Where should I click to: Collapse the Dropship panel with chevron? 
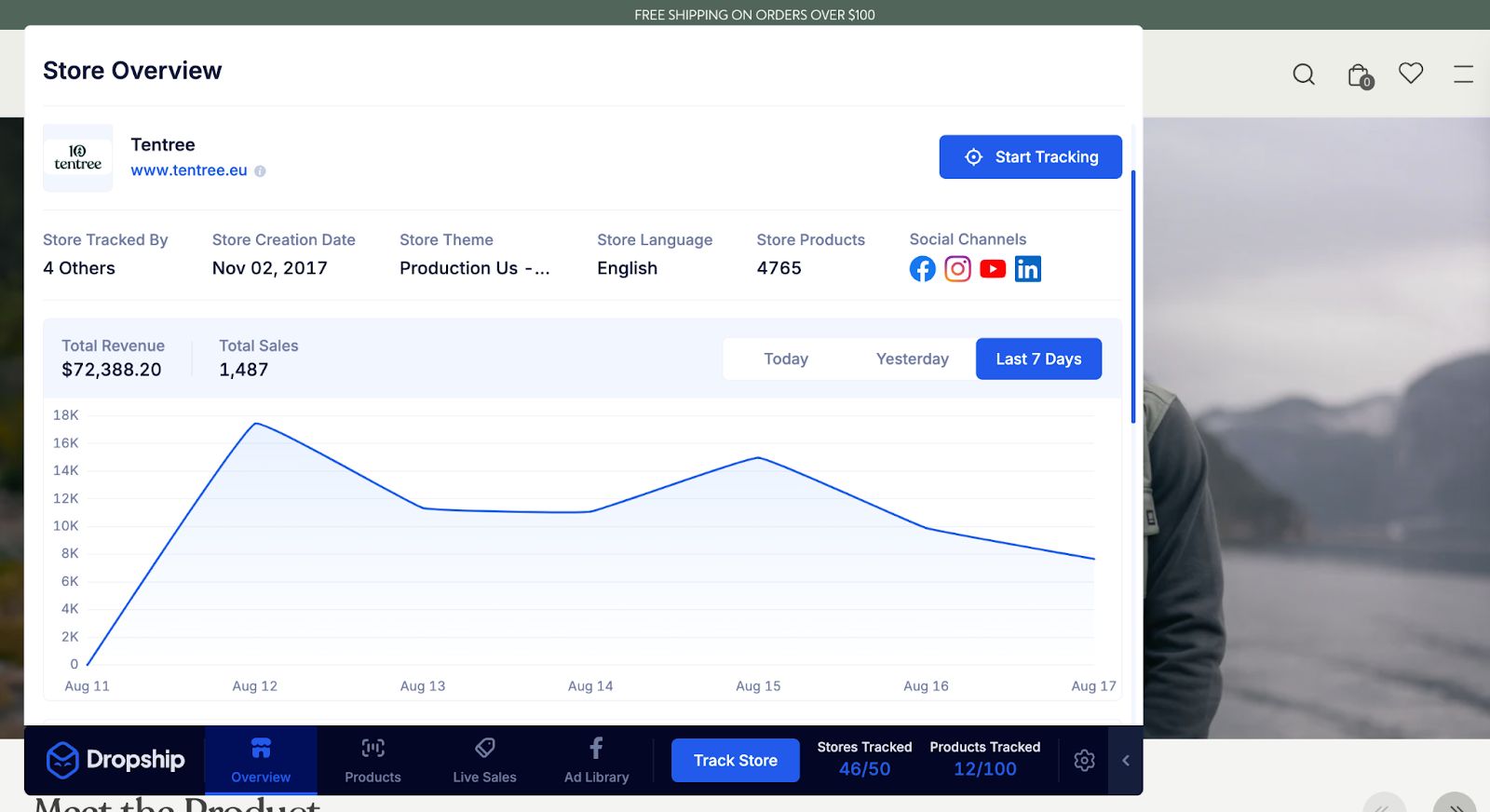pos(1126,761)
